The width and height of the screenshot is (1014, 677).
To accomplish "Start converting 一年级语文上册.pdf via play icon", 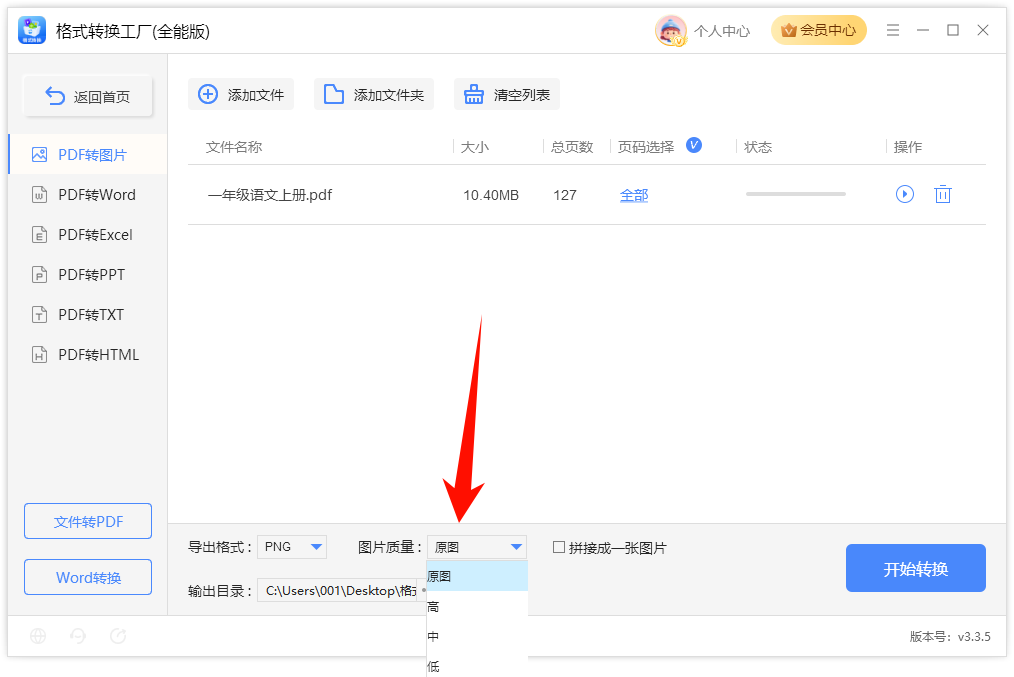I will (x=905, y=194).
